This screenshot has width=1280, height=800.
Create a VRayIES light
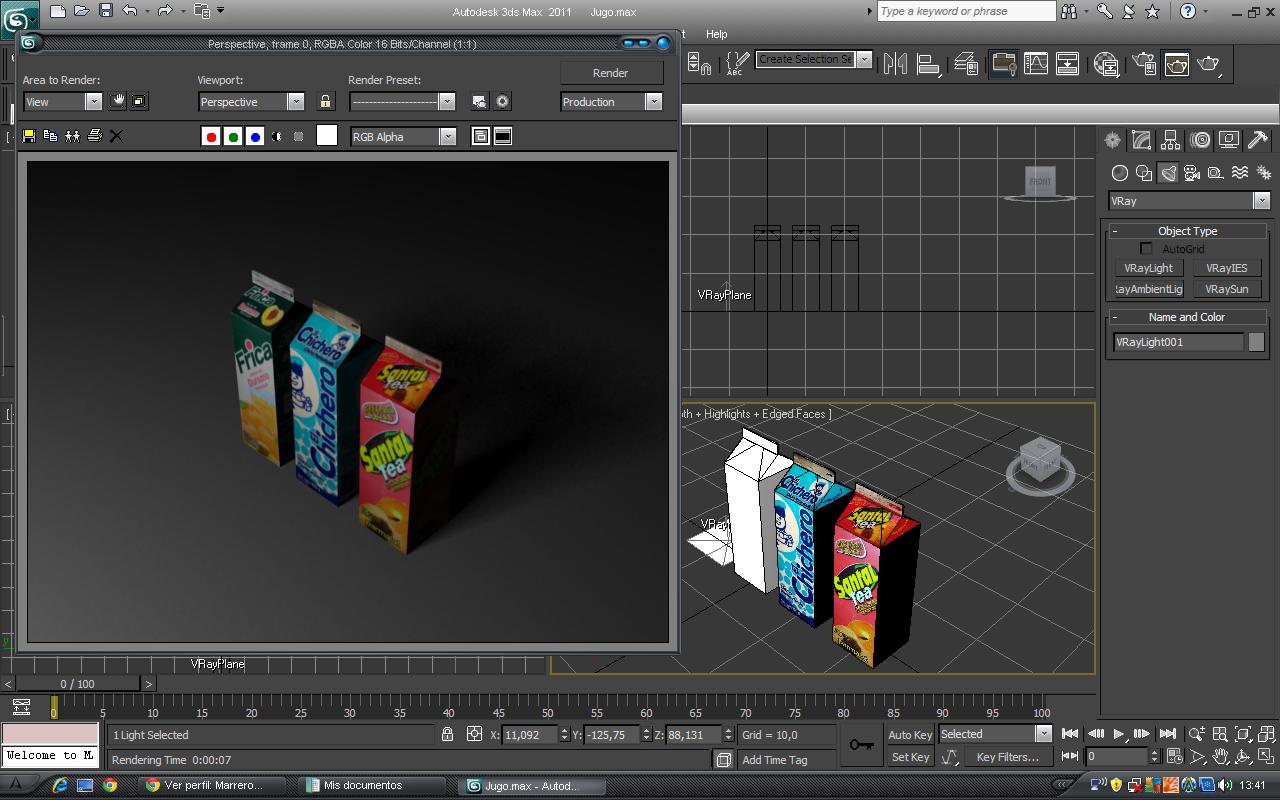pyautogui.click(x=1227, y=268)
